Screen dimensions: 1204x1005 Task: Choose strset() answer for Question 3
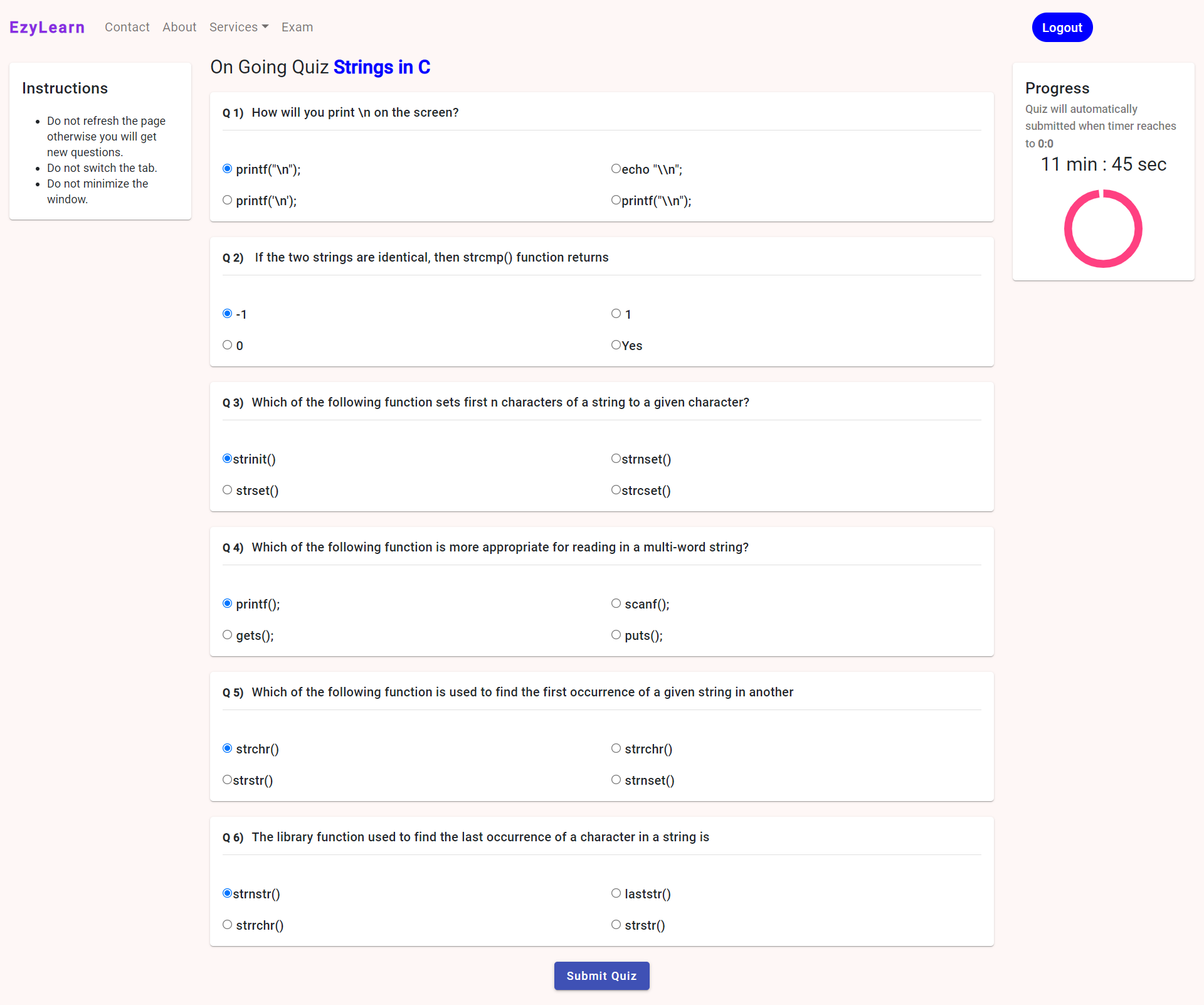click(227, 489)
